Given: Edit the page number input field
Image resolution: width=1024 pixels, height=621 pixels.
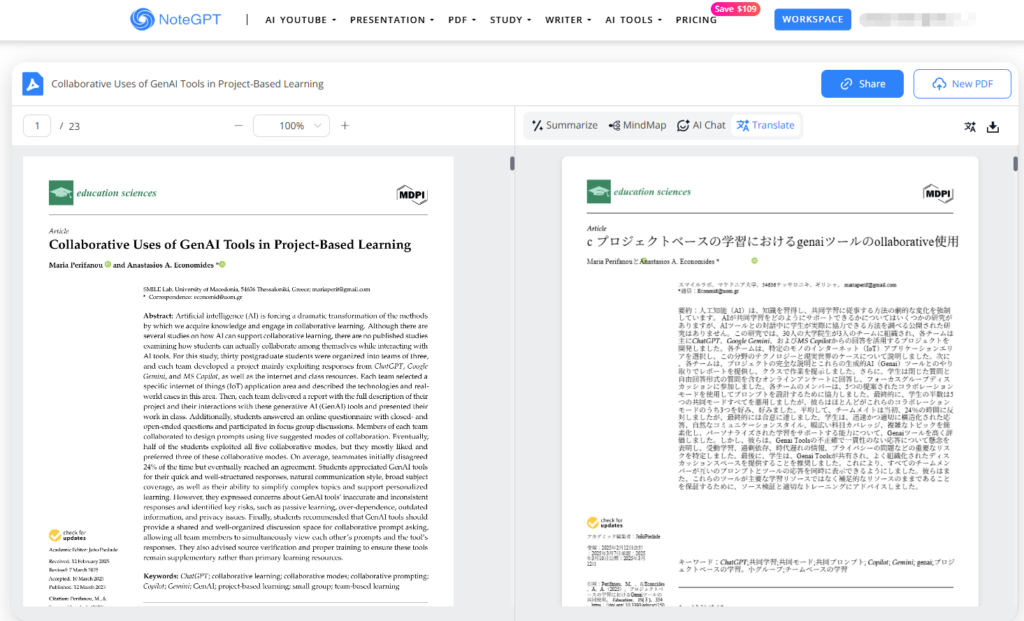Looking at the screenshot, I should [36, 127].
